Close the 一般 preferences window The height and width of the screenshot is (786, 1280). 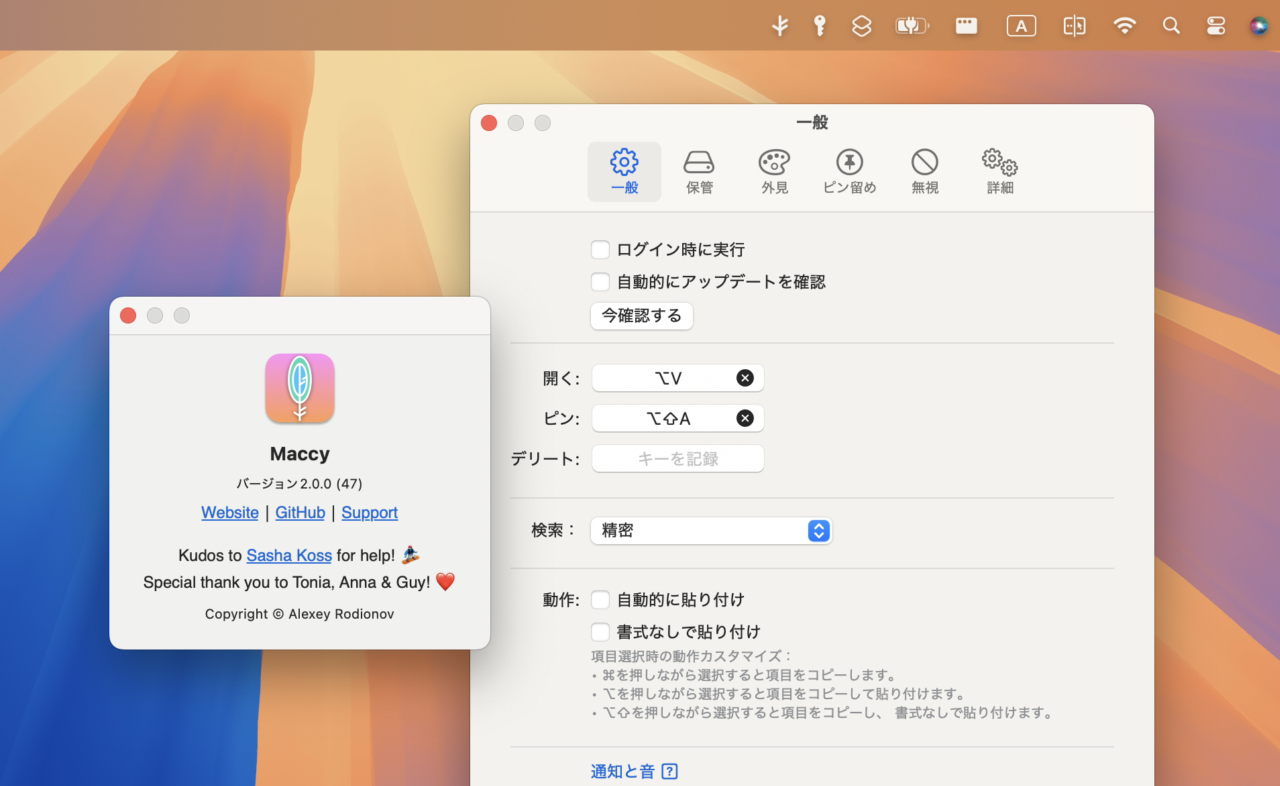489,123
